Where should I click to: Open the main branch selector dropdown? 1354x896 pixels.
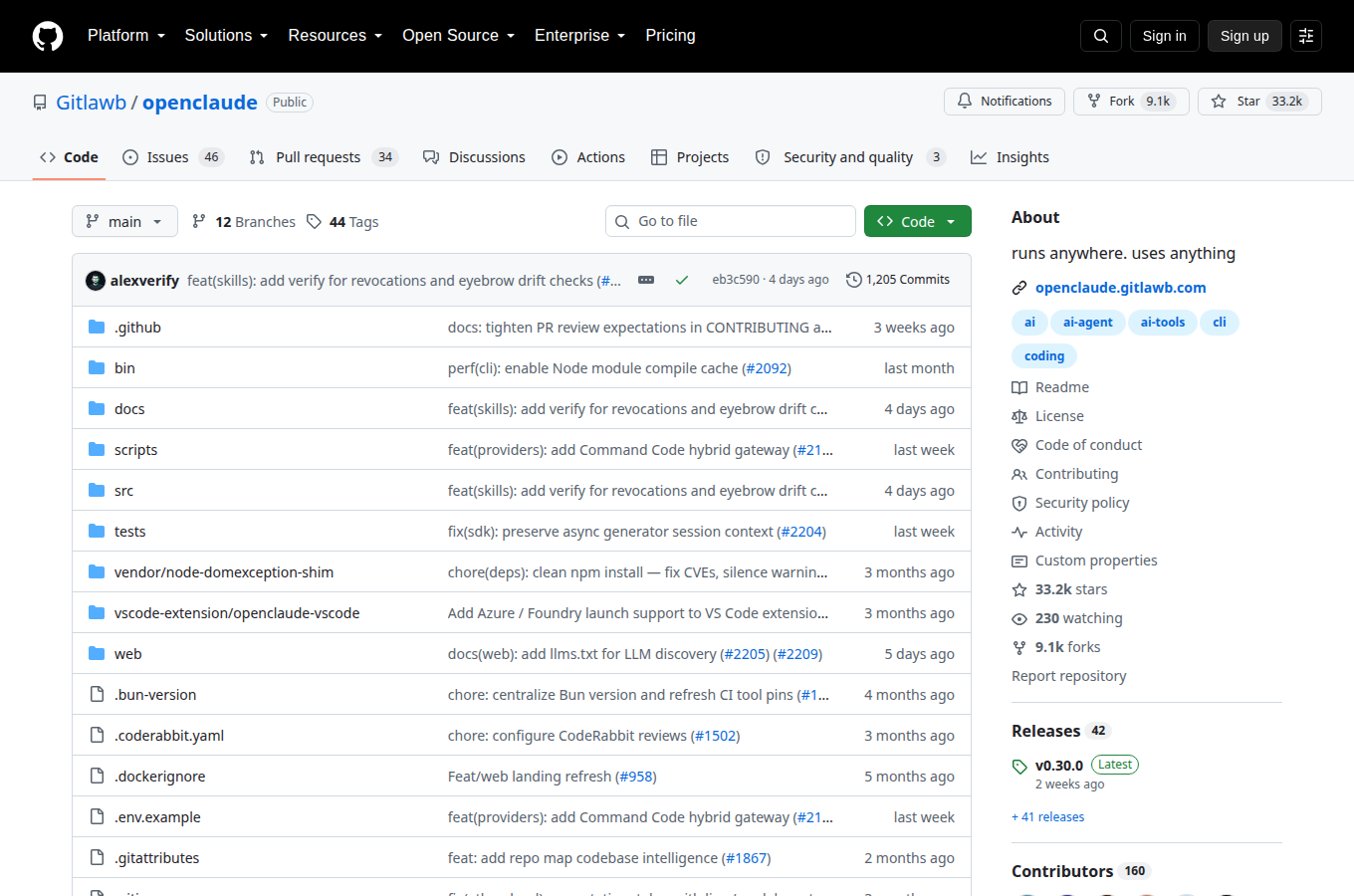point(124,221)
